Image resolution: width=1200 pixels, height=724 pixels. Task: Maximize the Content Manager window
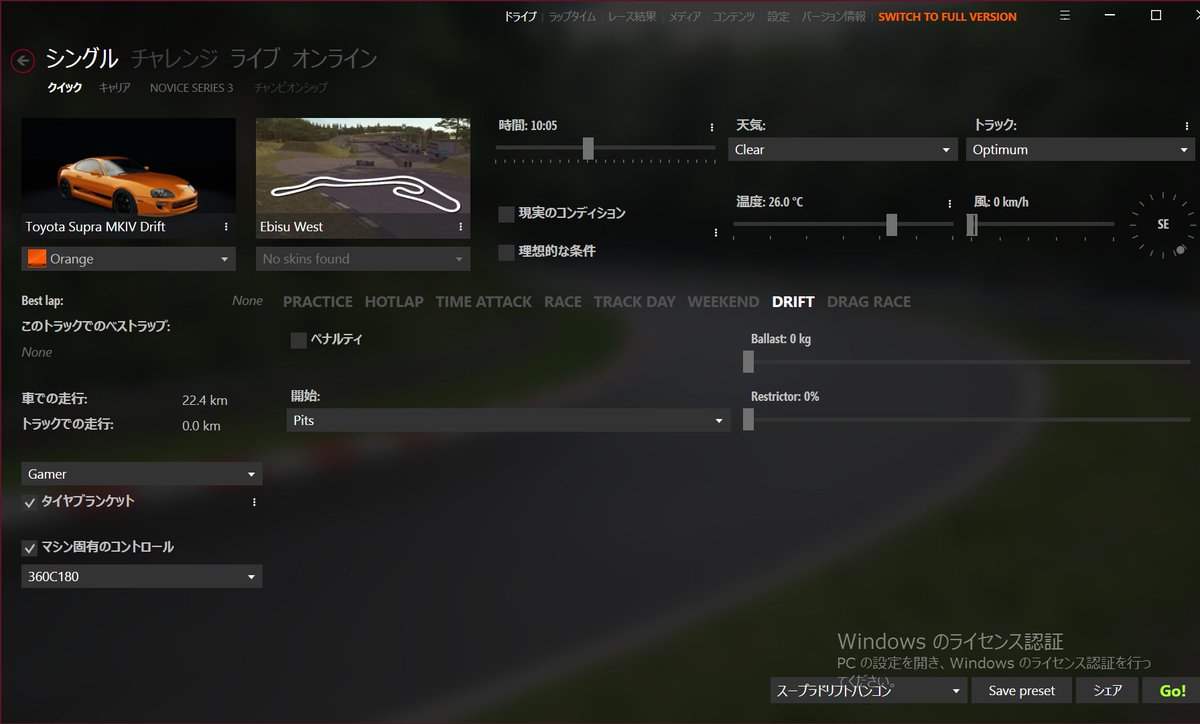click(1156, 16)
